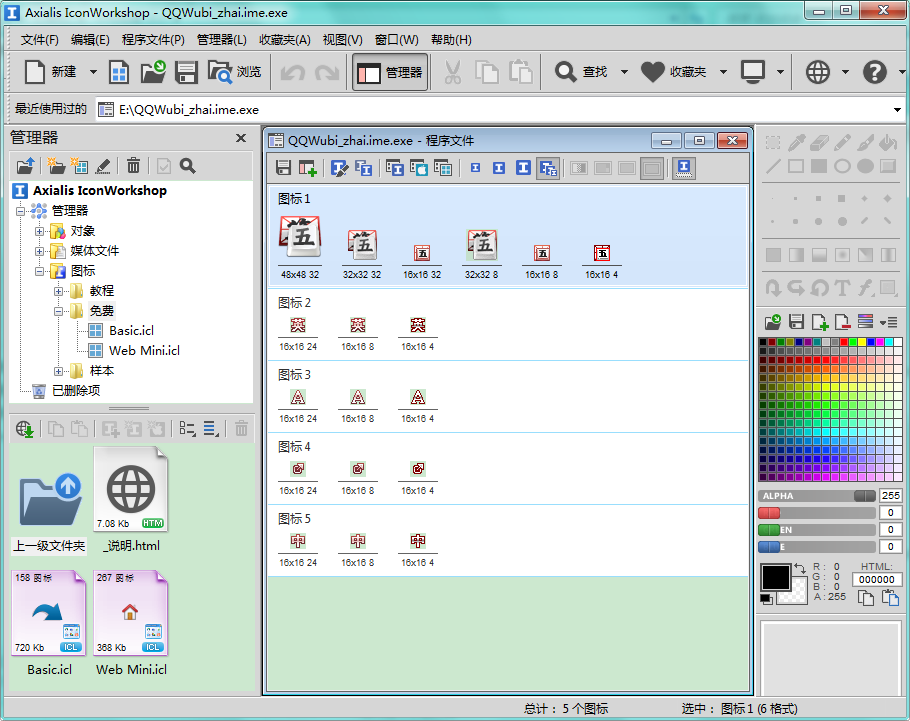Click the globe web toolbar icon
This screenshot has width=910, height=721.
(x=818, y=72)
